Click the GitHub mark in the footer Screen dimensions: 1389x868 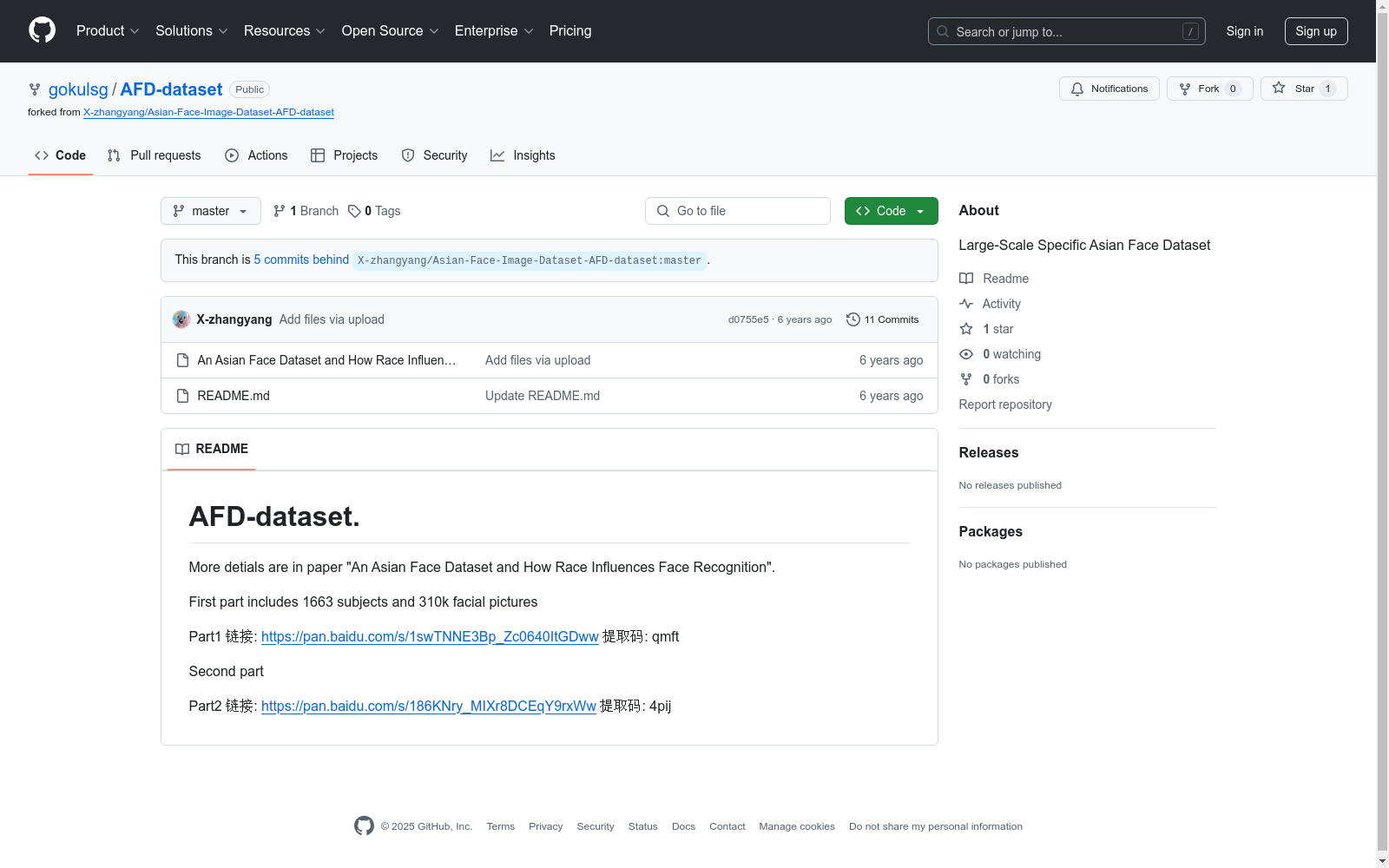(x=364, y=825)
